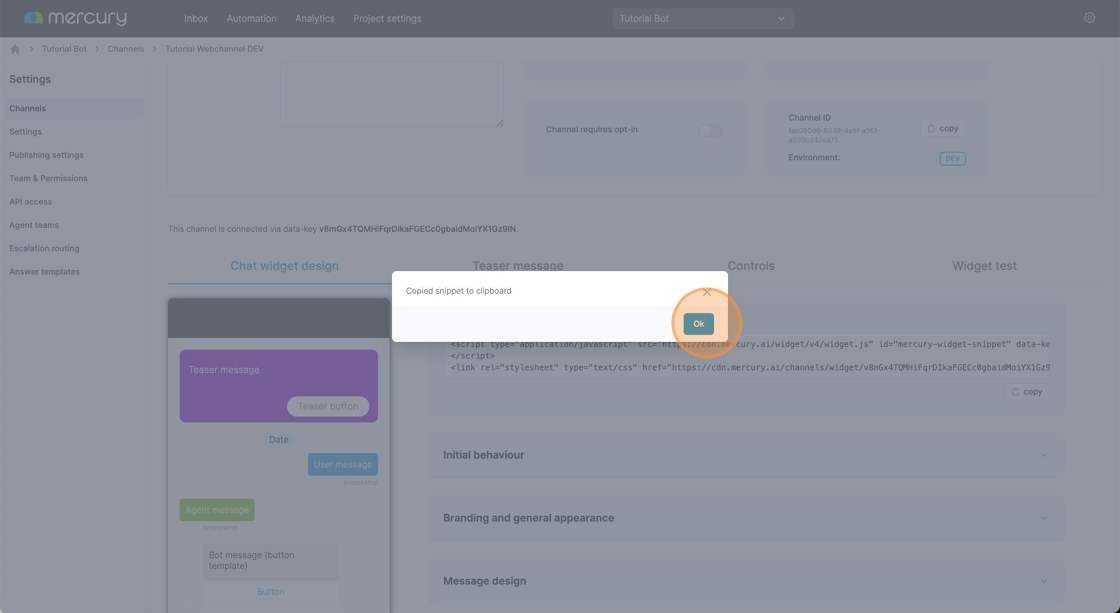Viewport: 1120px width, 613px height.
Task: Expand Branding and general appearance section
Action: click(x=746, y=518)
